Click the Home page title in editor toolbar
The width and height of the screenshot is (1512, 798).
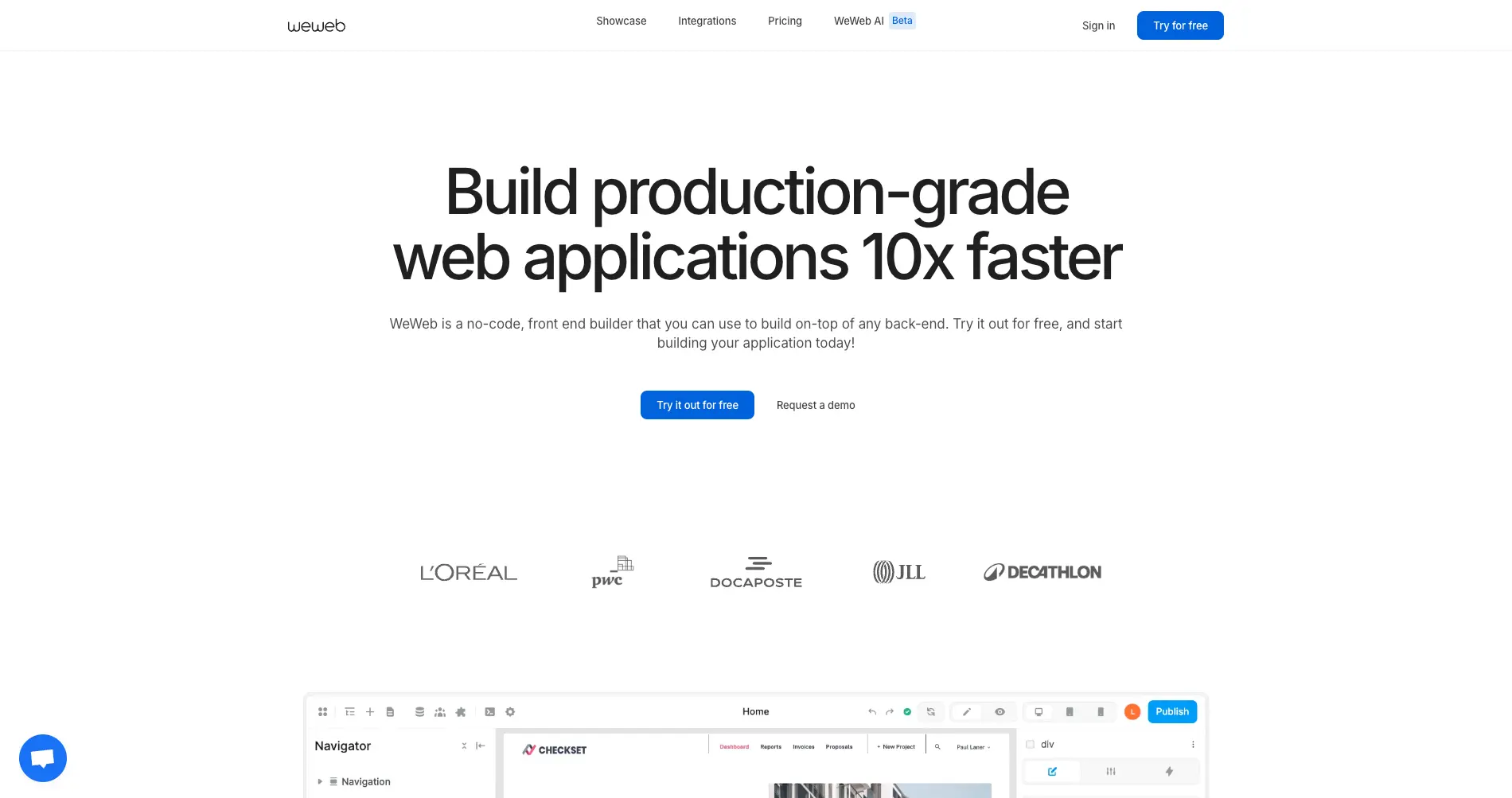pos(756,712)
